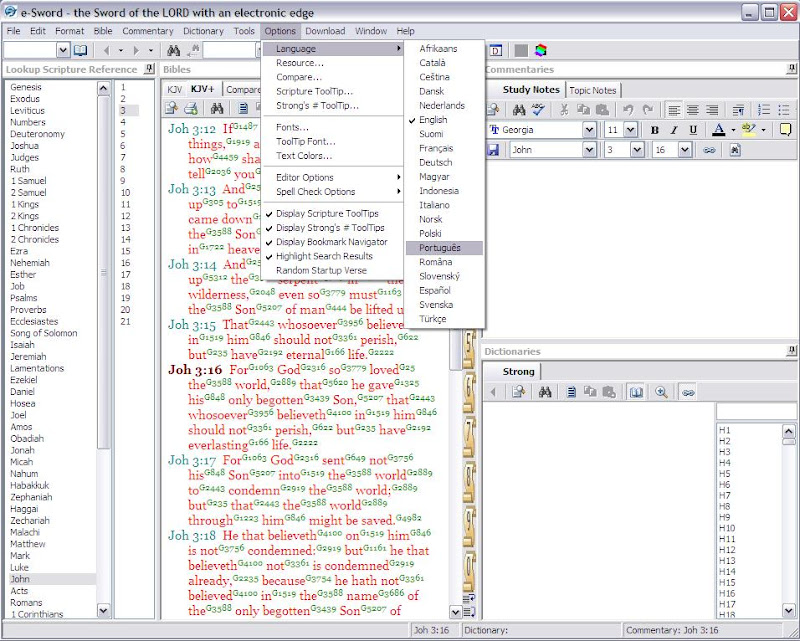Switch to the KJV Bible tab
Viewport: 800px width, 641px height.
pyautogui.click(x=174, y=89)
